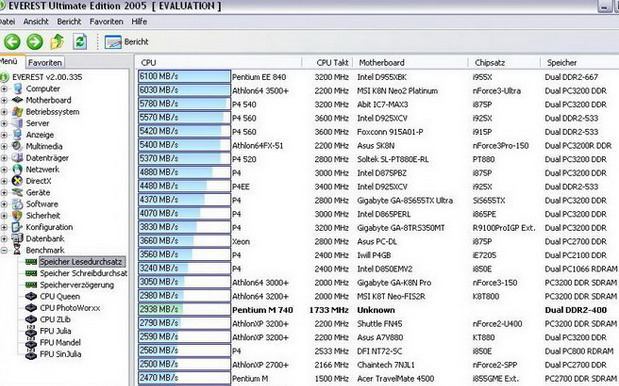Click the Dual PC1066 RDRAM cell
The height and width of the screenshot is (386, 619).
pos(581,269)
